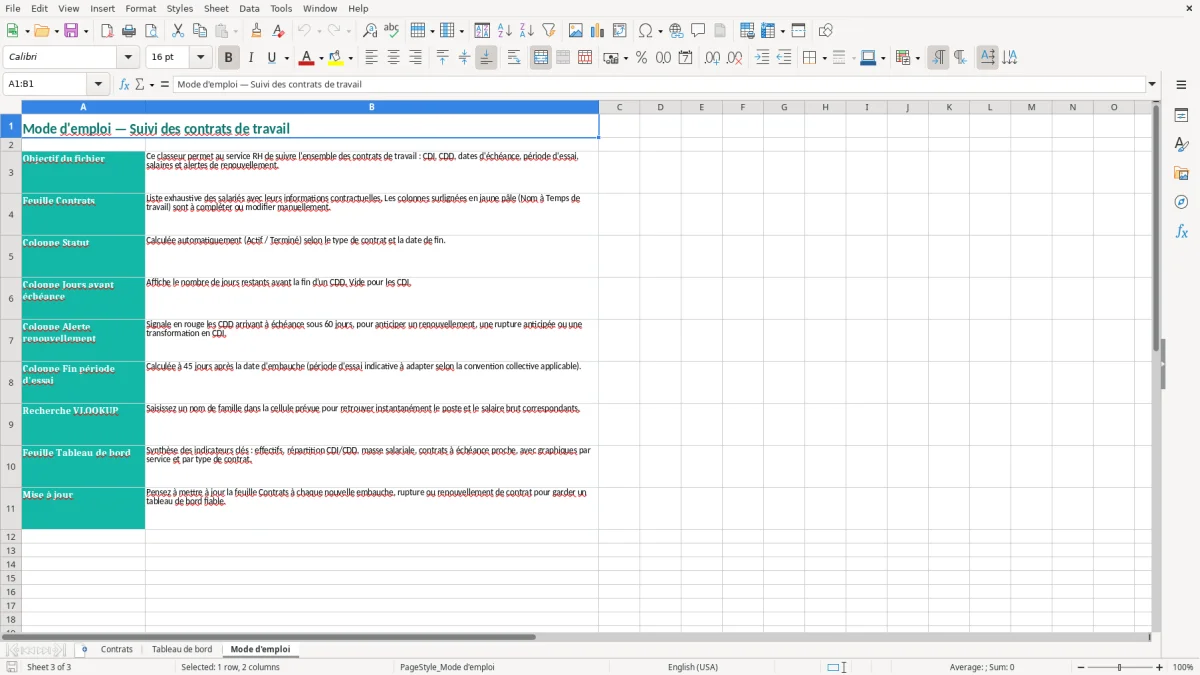Align text to bottom
The image size is (1200, 675).
(486, 58)
